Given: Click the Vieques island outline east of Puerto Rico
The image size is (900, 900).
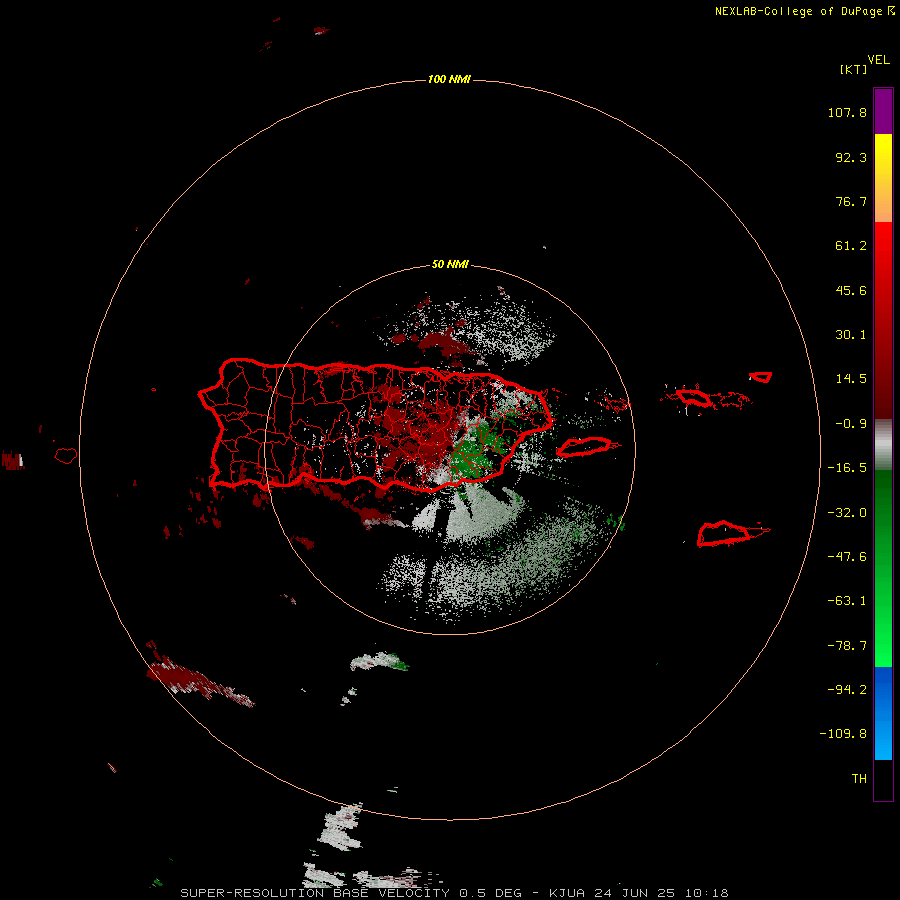Looking at the screenshot, I should (x=584, y=447).
